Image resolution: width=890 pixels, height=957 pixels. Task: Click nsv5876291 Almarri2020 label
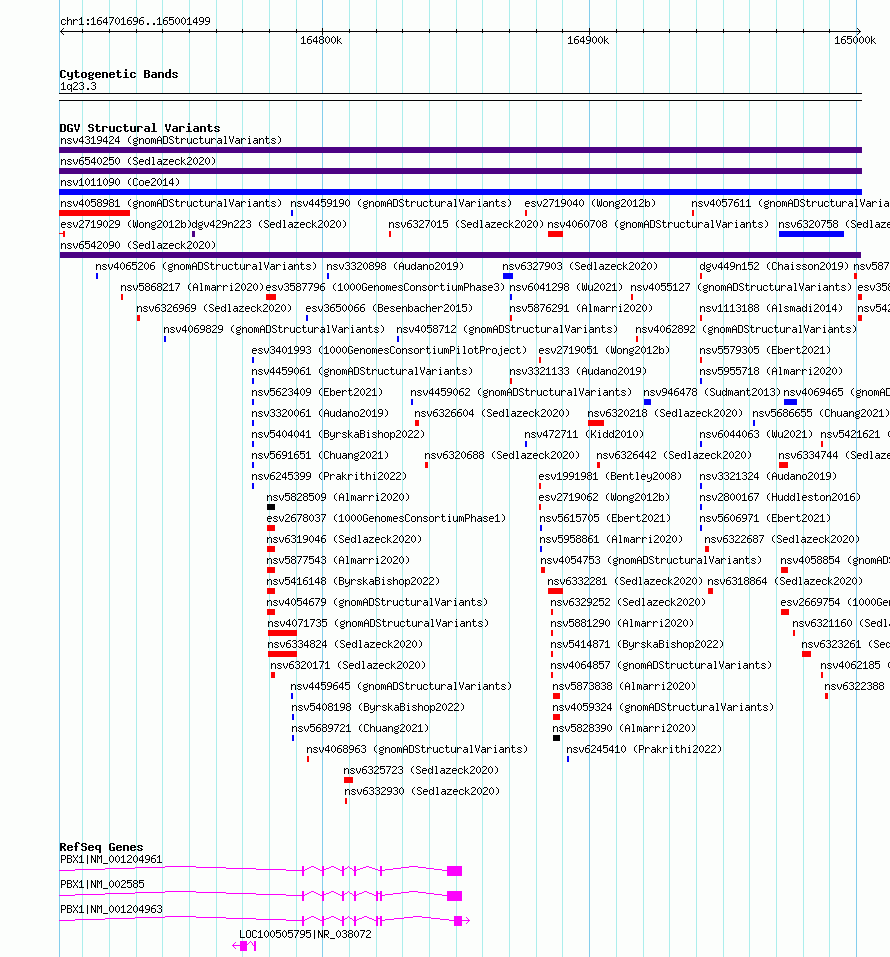(x=581, y=308)
